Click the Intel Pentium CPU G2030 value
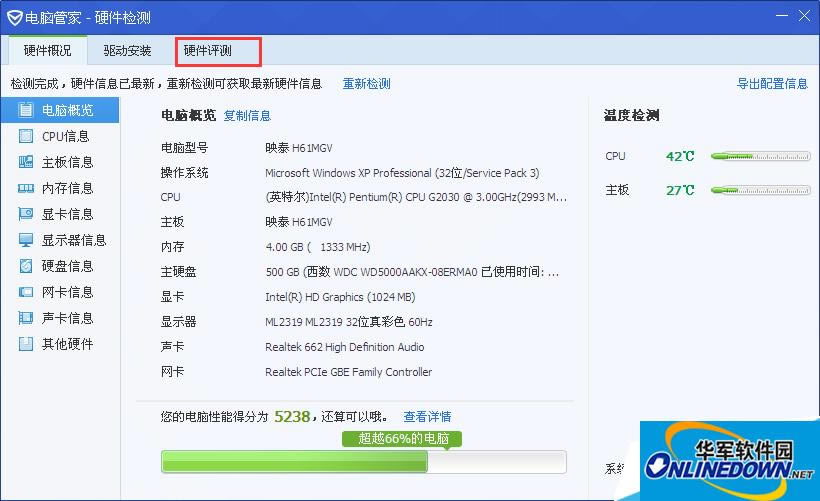The image size is (820, 501). pos(416,197)
